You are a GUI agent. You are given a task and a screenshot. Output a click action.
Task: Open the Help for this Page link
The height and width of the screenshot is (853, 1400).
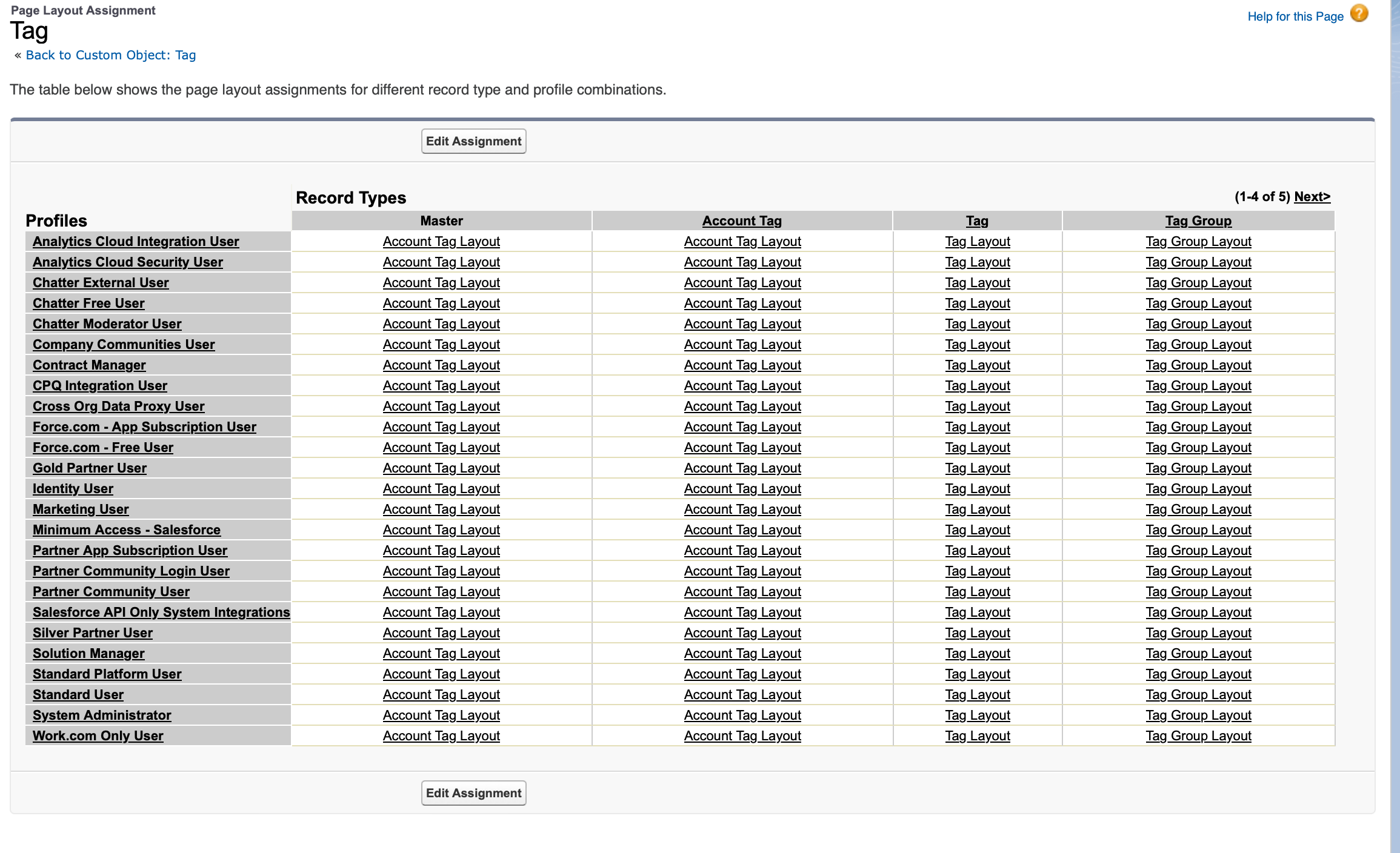pyautogui.click(x=1295, y=16)
